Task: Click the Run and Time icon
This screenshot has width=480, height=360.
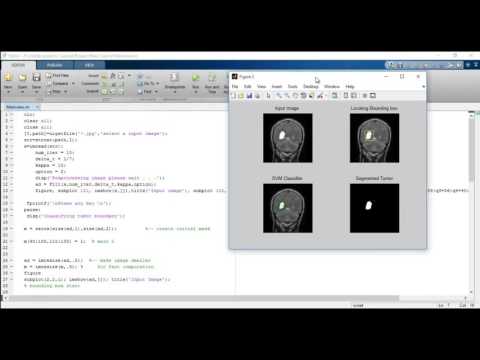Action: point(212,78)
